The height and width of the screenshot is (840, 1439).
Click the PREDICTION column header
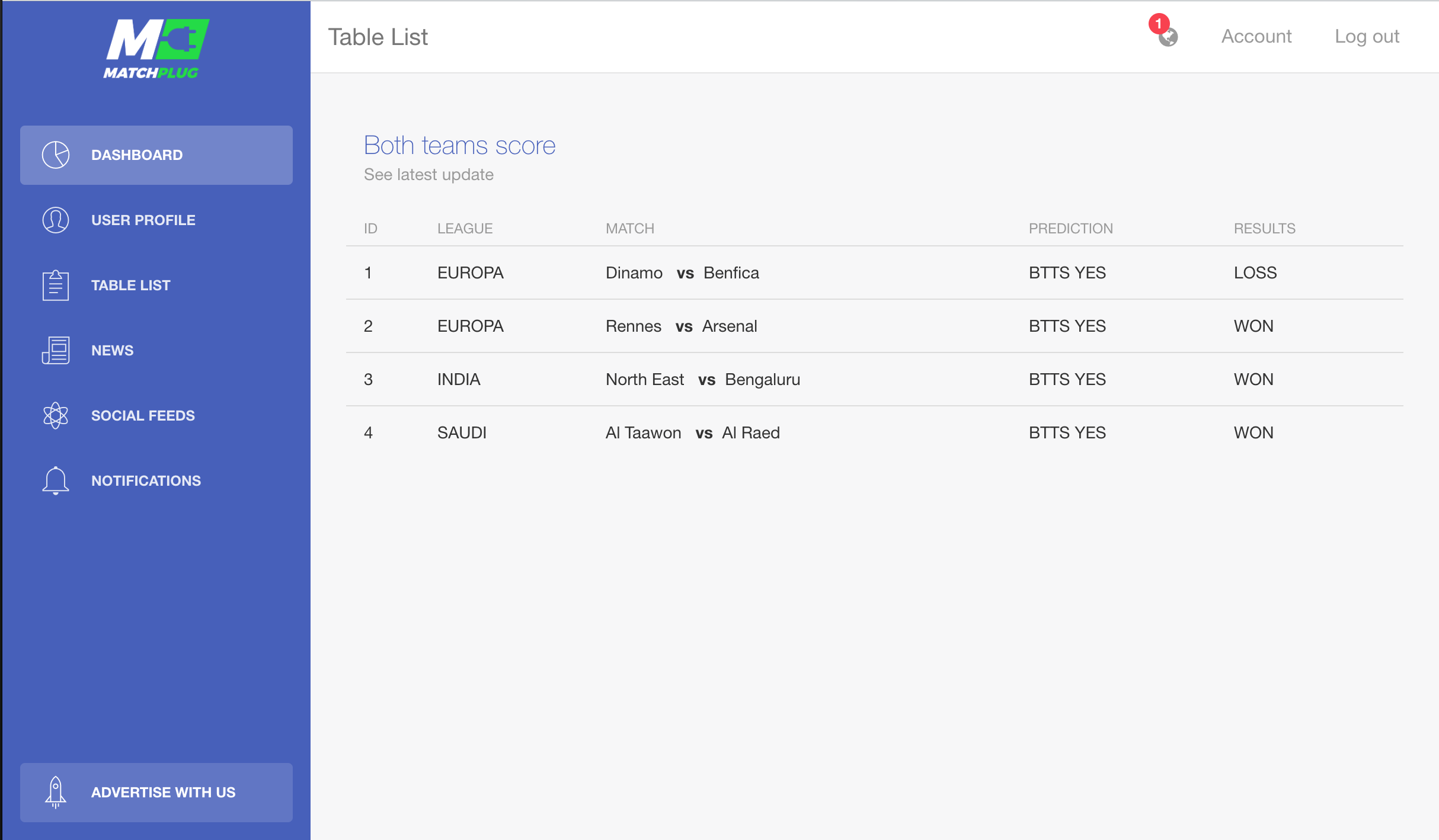pyautogui.click(x=1071, y=229)
